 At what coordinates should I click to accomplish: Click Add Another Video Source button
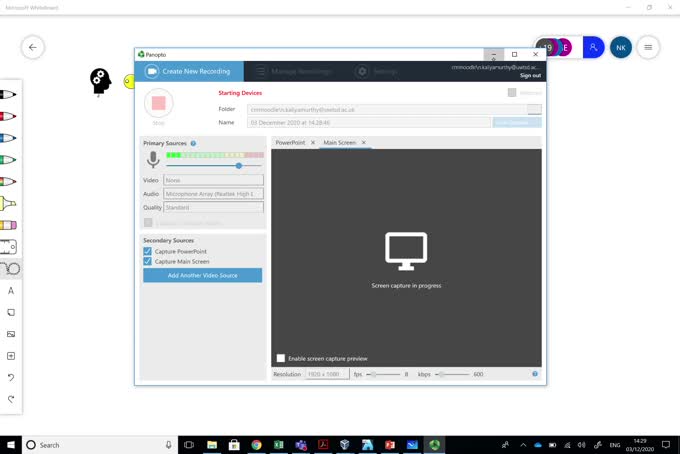click(202, 275)
